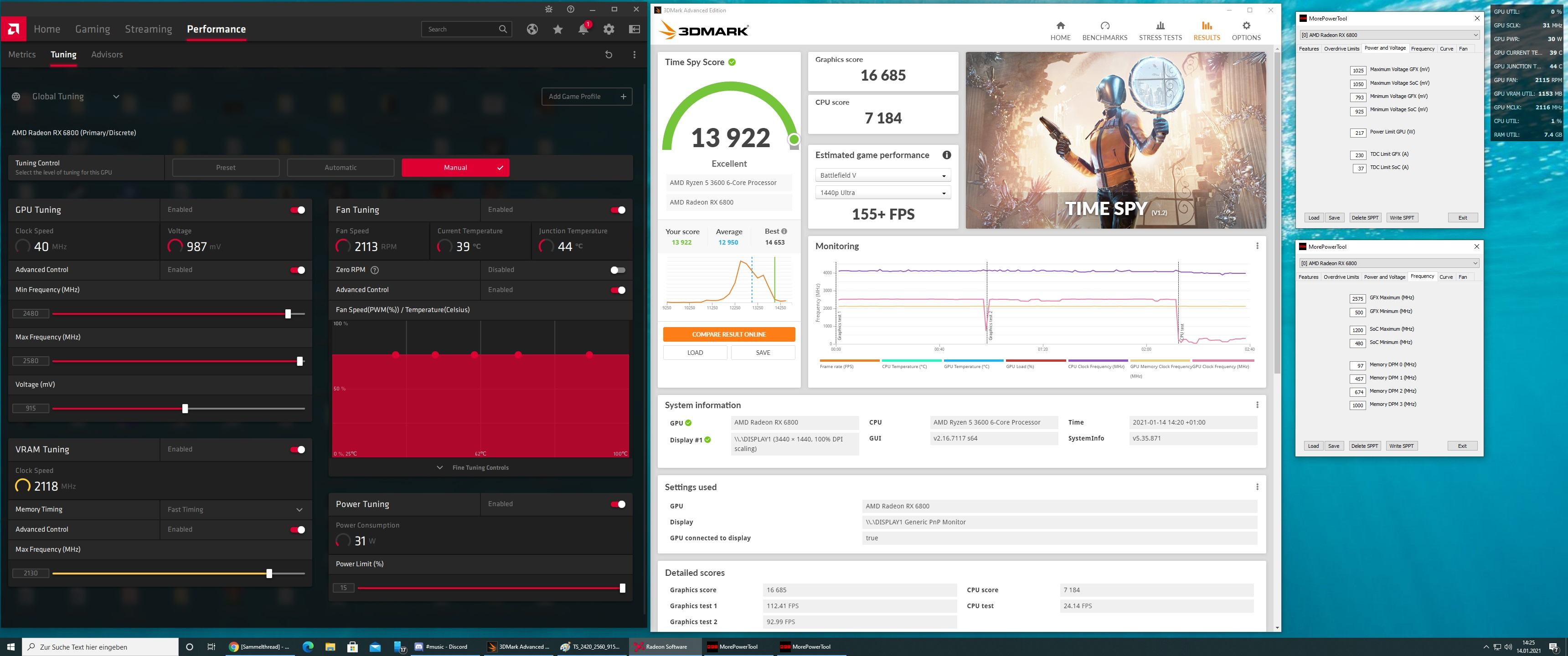Switch to Radeon Streaming tab
This screenshot has height=656, width=1568.
pos(149,29)
